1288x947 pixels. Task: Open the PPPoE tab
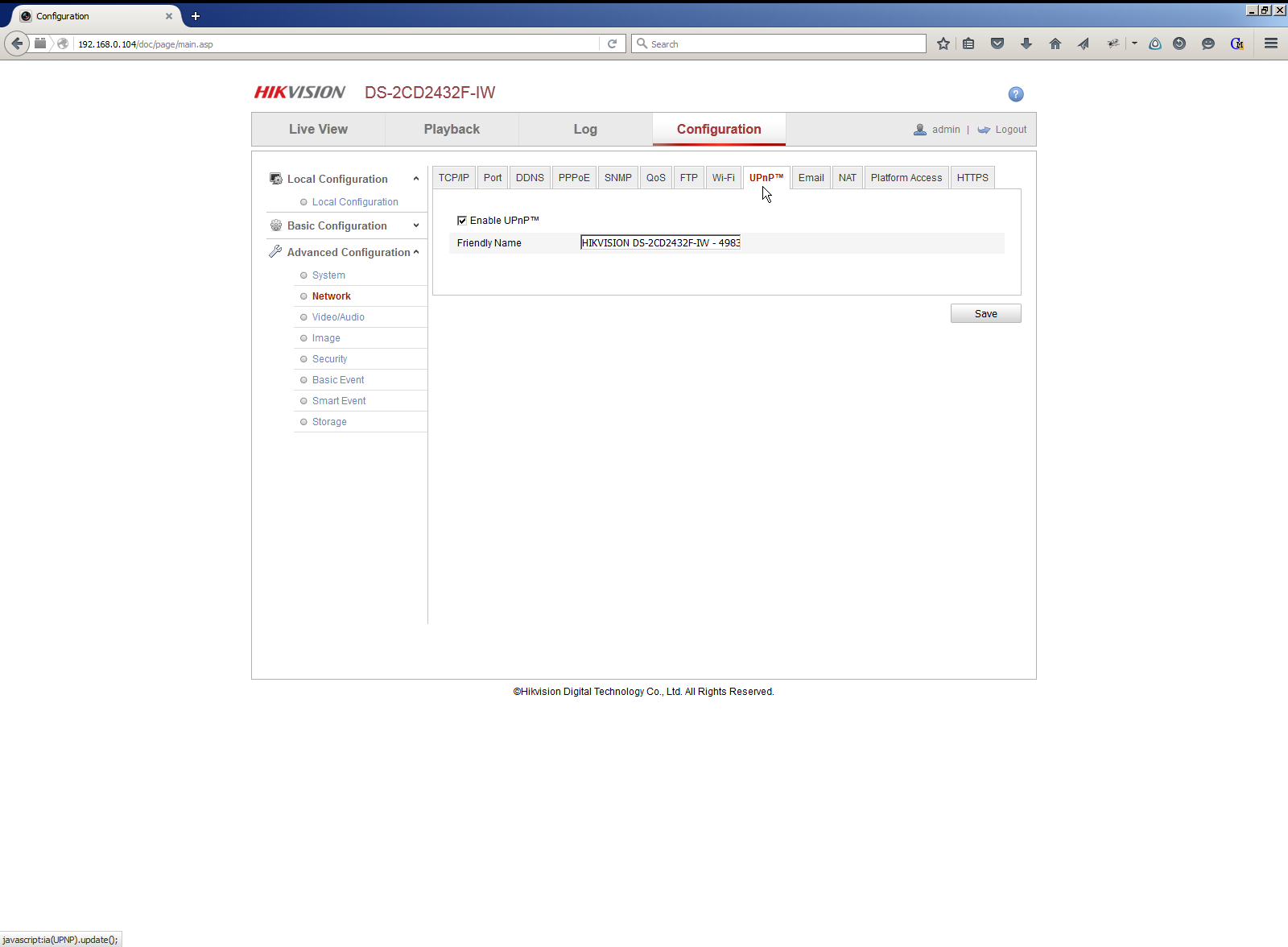574,178
